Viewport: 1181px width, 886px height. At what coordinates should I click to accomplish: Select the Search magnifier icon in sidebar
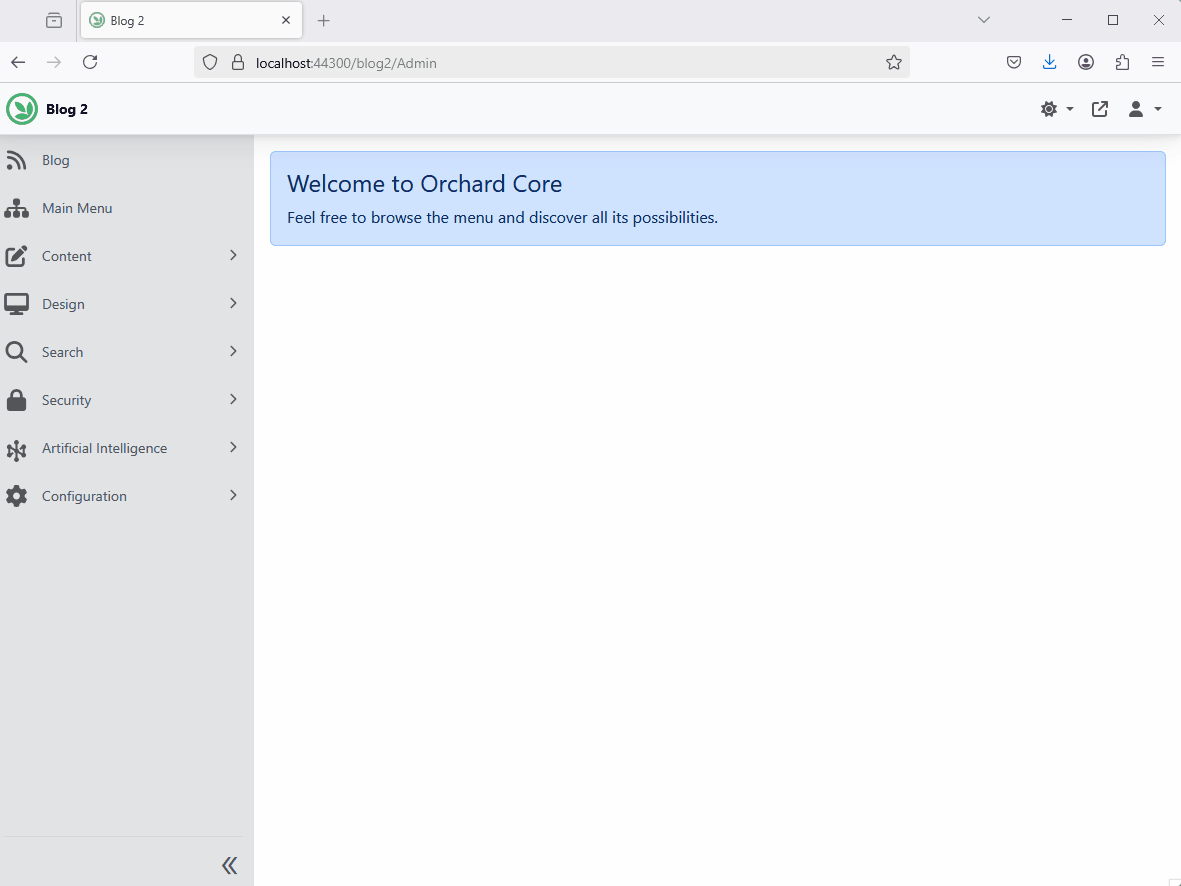pyautogui.click(x=17, y=351)
